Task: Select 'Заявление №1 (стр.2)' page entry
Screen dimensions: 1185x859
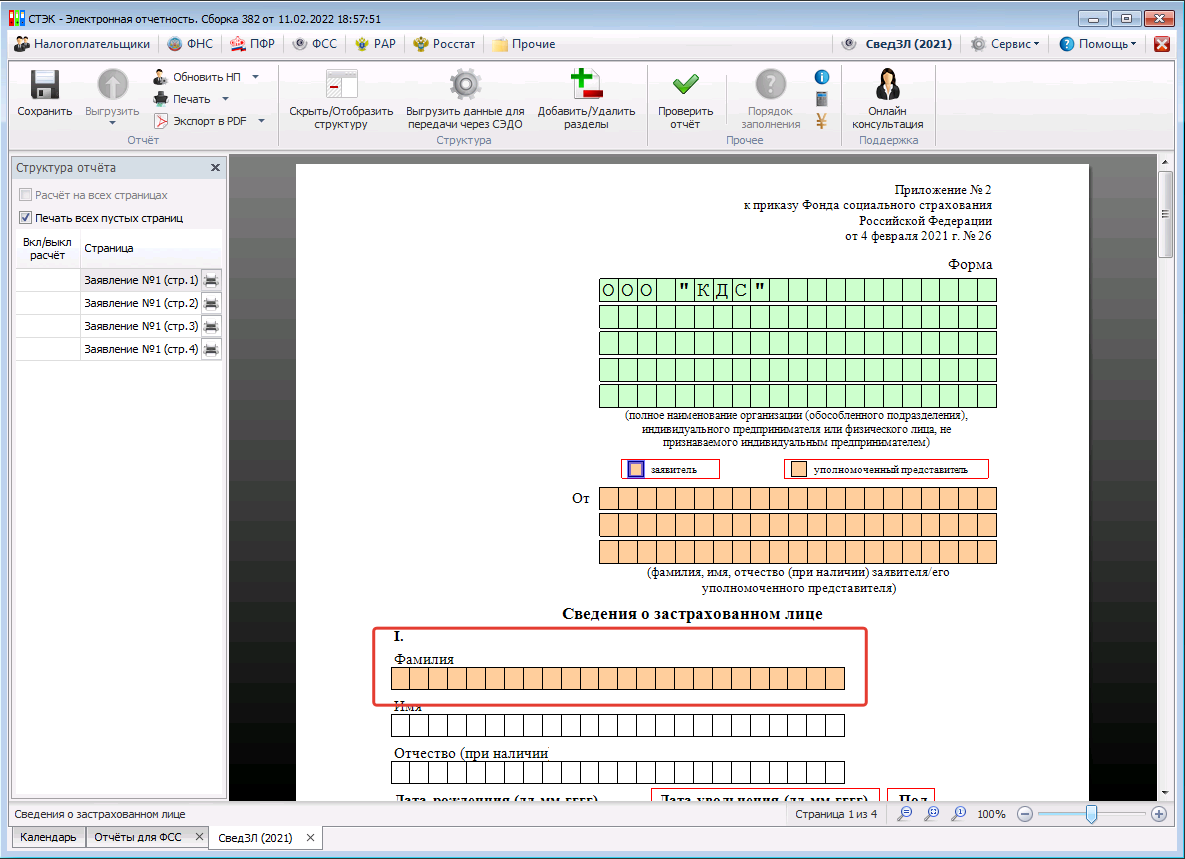Action: click(141, 303)
